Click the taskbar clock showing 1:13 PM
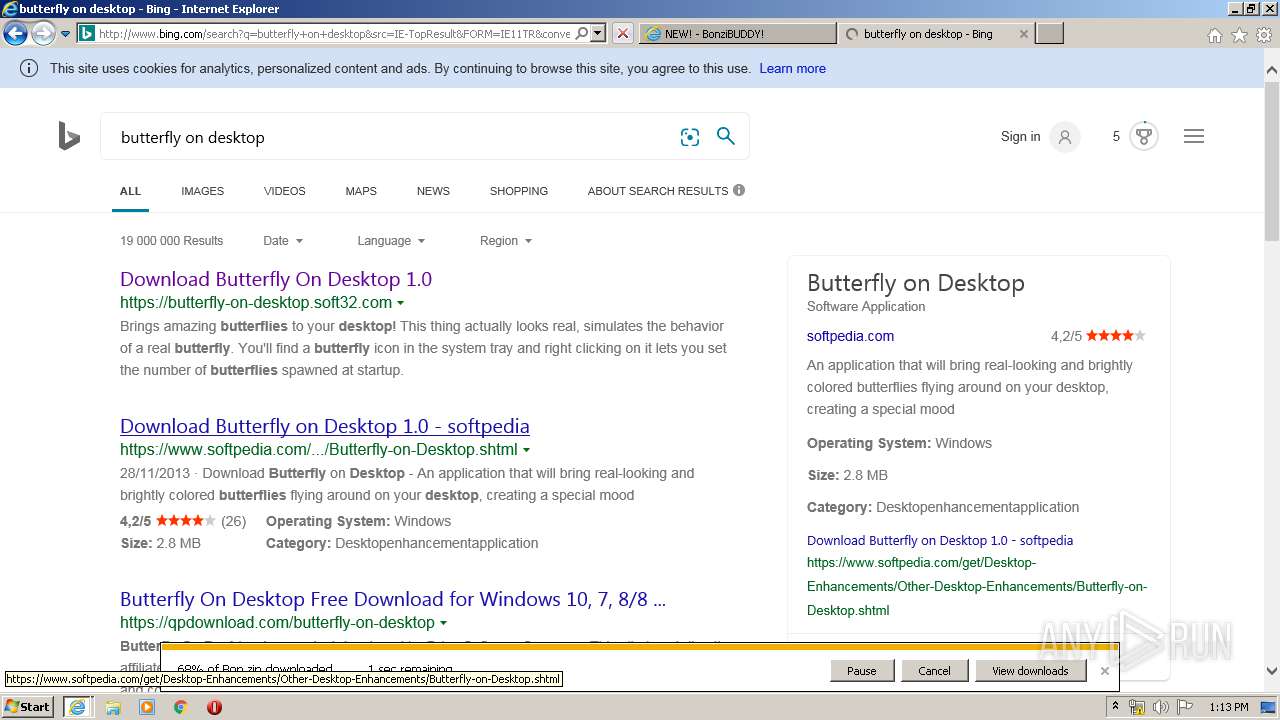Viewport: 1280px width, 720px height. (x=1228, y=707)
